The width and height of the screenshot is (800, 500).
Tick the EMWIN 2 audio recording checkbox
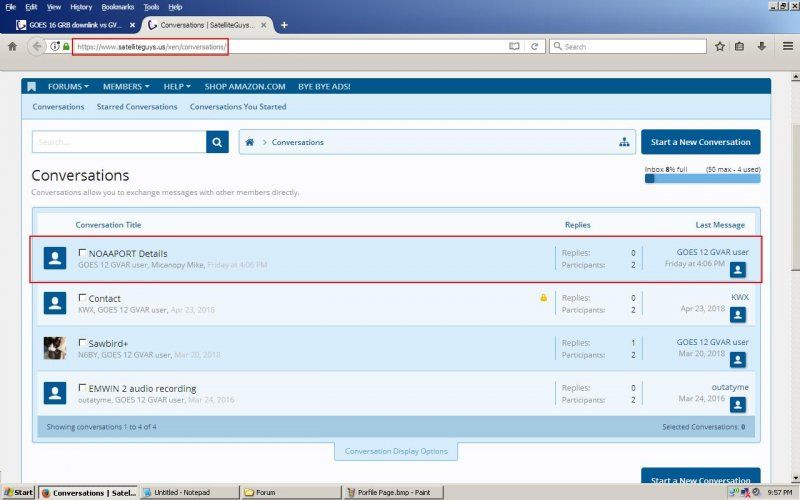pyautogui.click(x=82, y=387)
